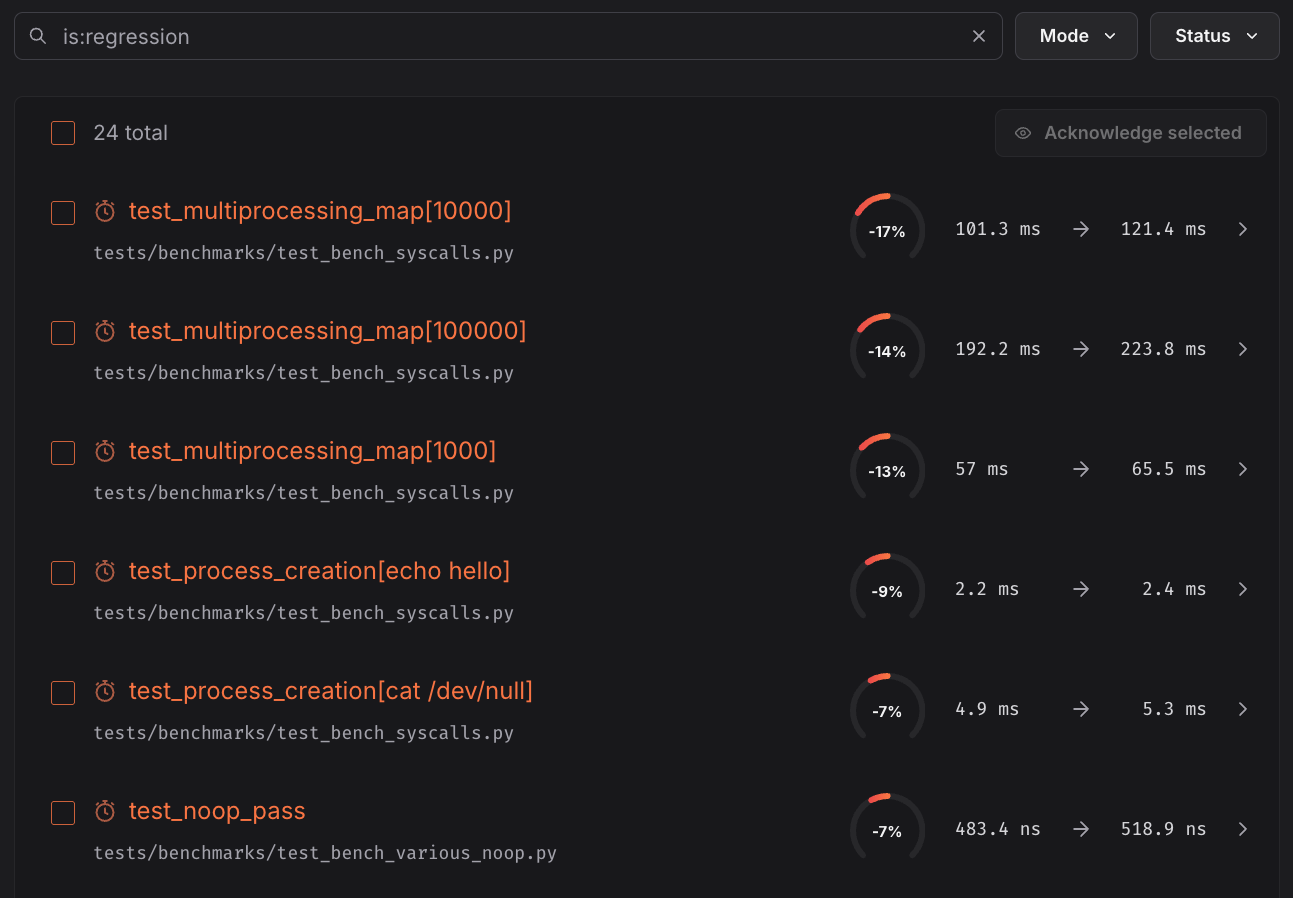Click the stopwatch icon beside test_process_creation[echo hello]

coord(105,572)
